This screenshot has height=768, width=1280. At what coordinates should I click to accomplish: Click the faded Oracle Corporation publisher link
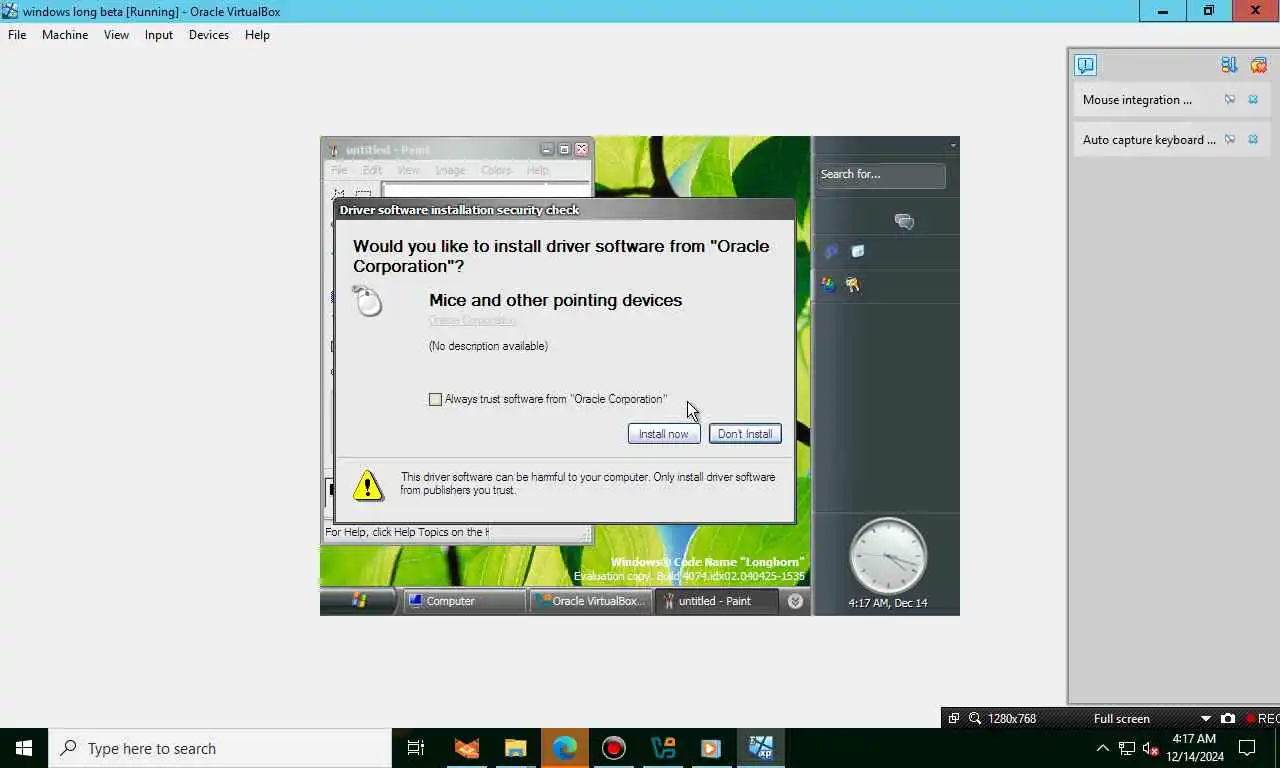click(x=473, y=321)
